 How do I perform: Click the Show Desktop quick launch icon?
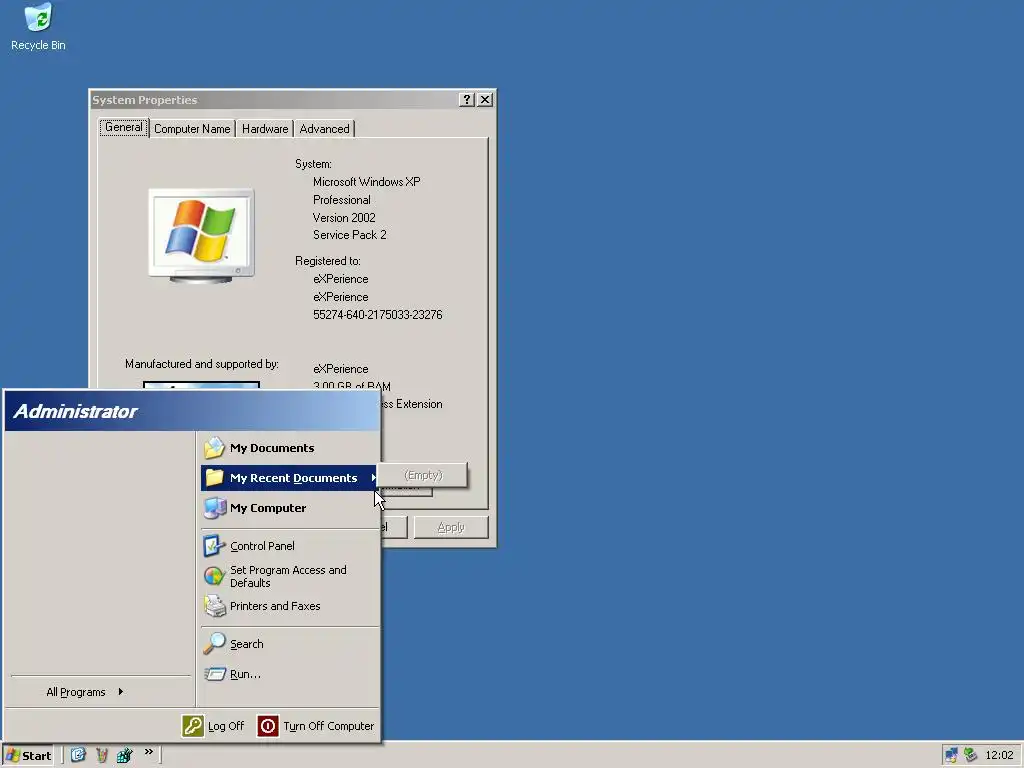(x=78, y=755)
